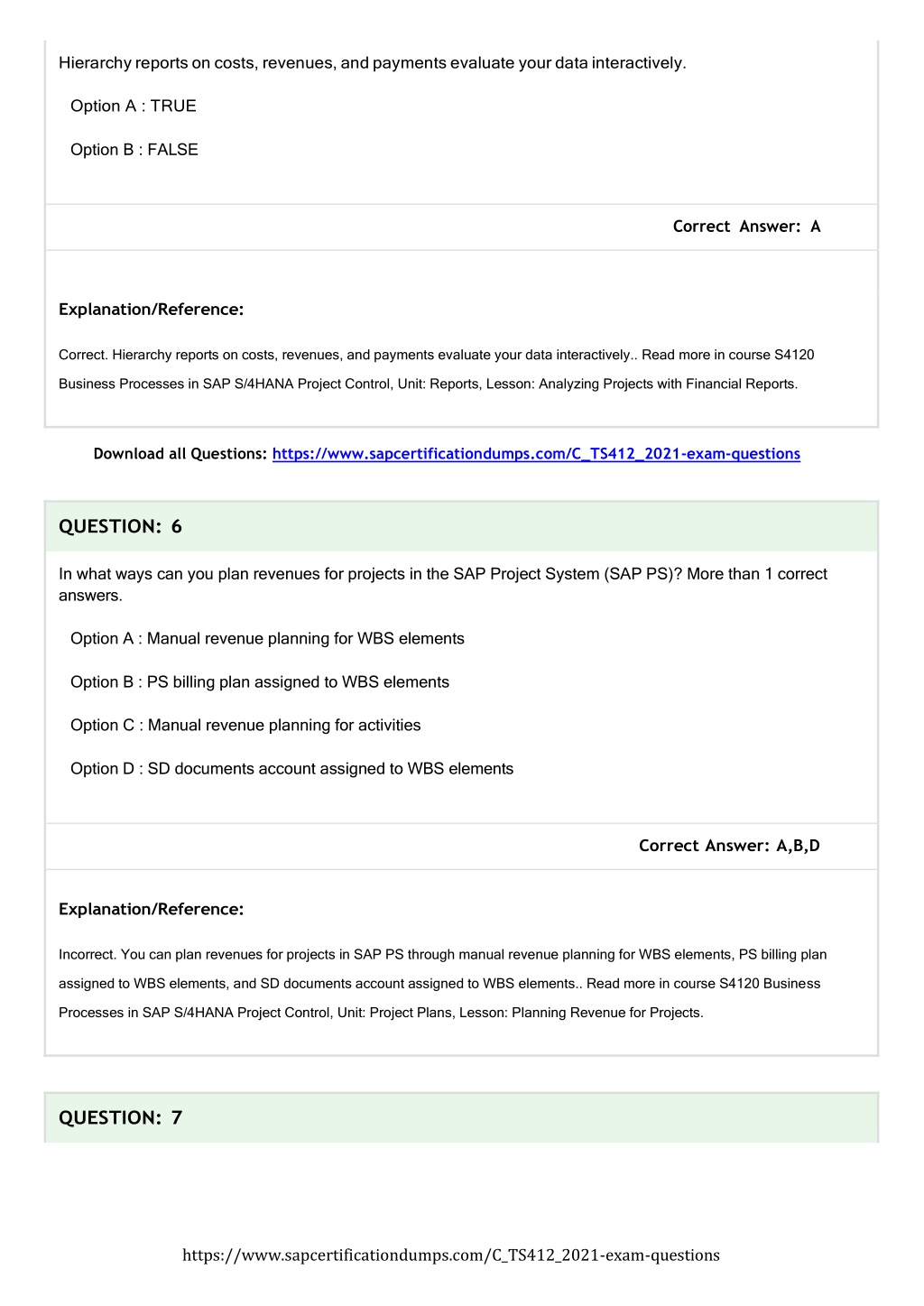
Task: Choose Option D SD documents account assigned
Action: (291, 769)
